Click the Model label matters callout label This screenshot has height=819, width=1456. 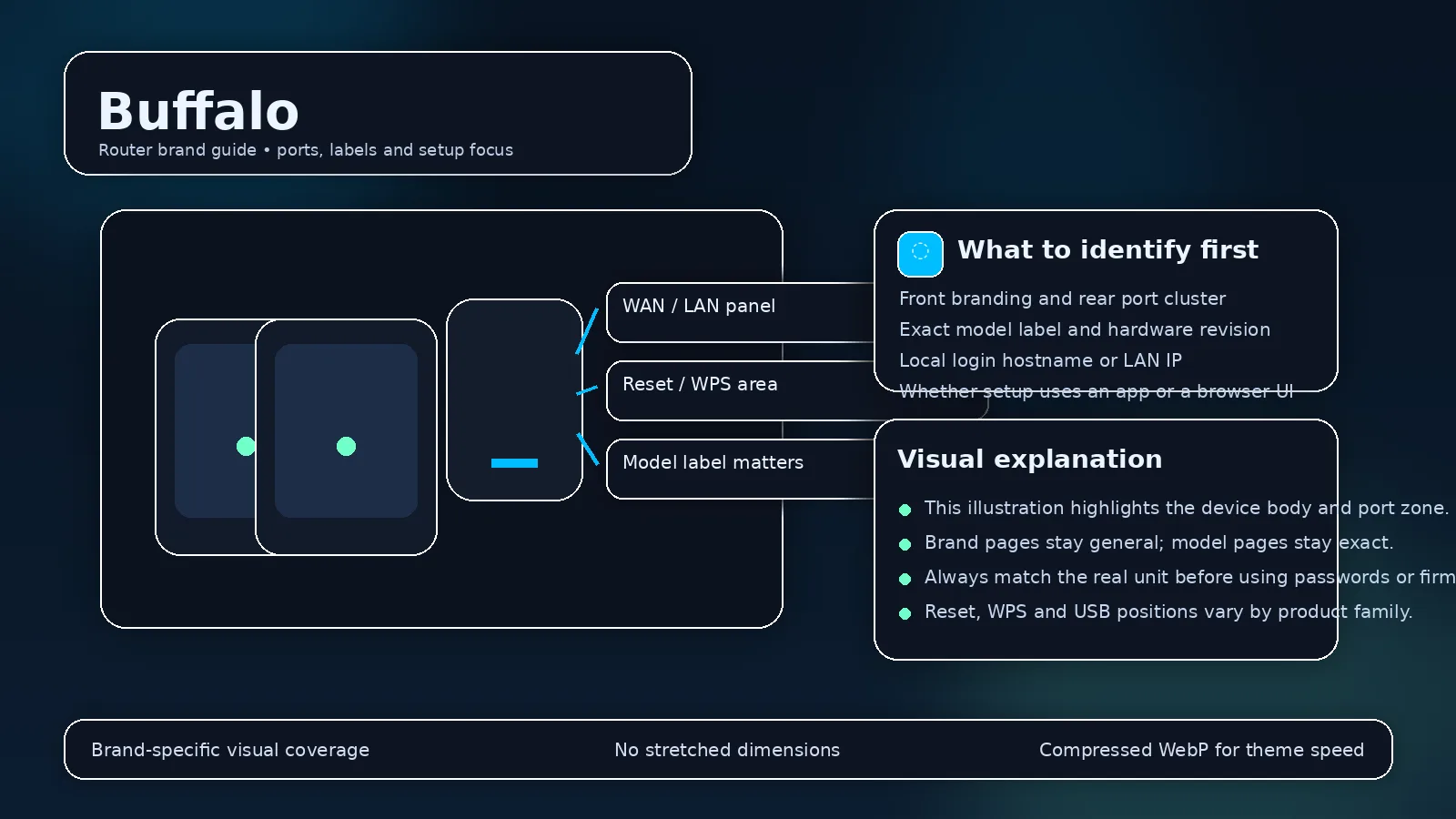coord(713,462)
